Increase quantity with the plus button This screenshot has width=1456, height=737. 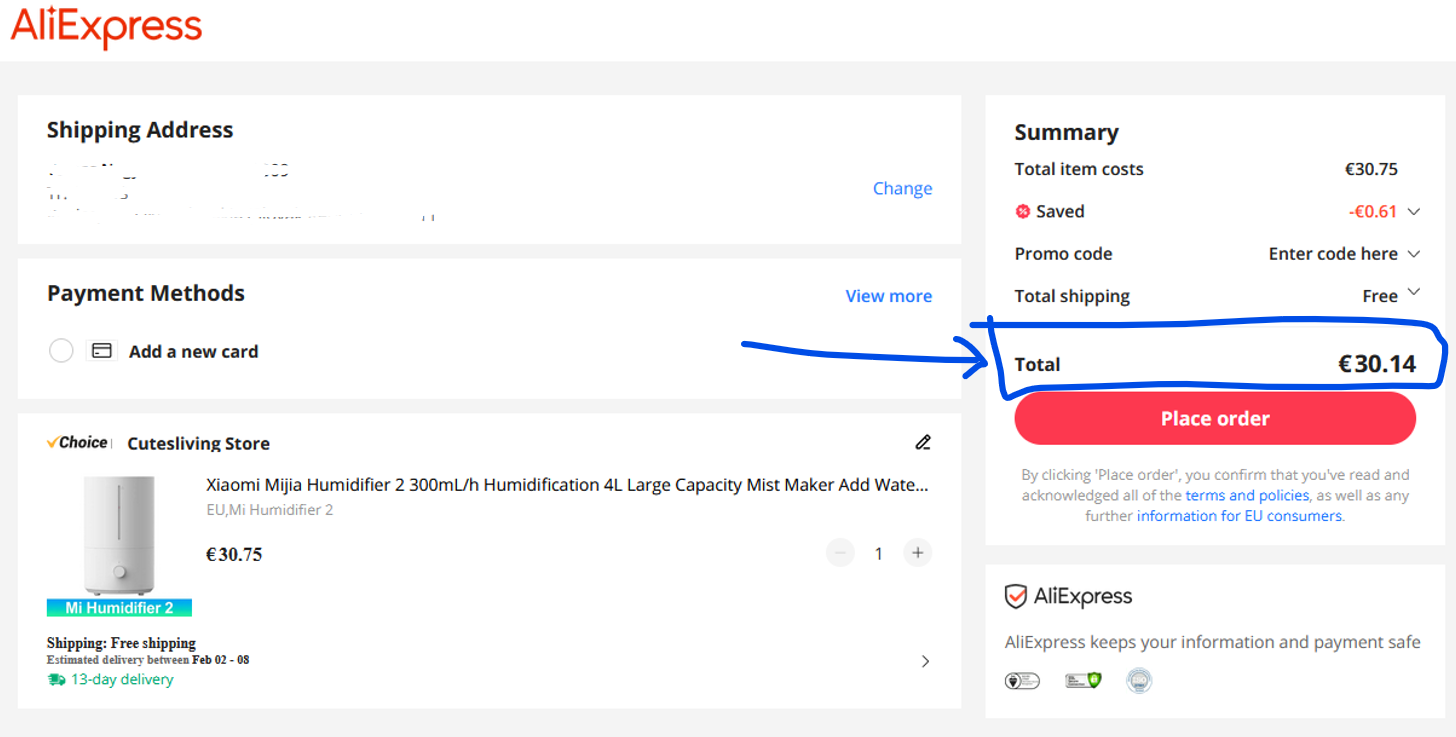pos(917,552)
